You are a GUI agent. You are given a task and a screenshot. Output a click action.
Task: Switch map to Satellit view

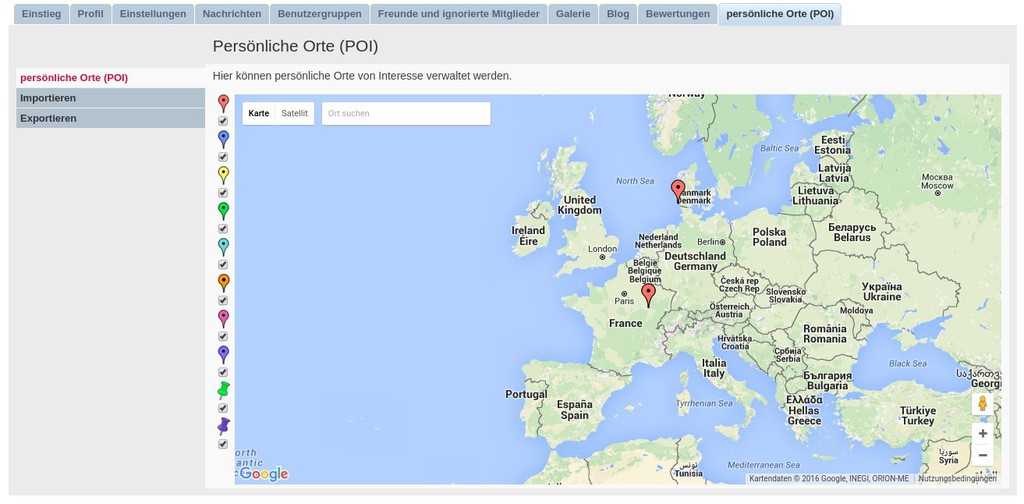[295, 113]
